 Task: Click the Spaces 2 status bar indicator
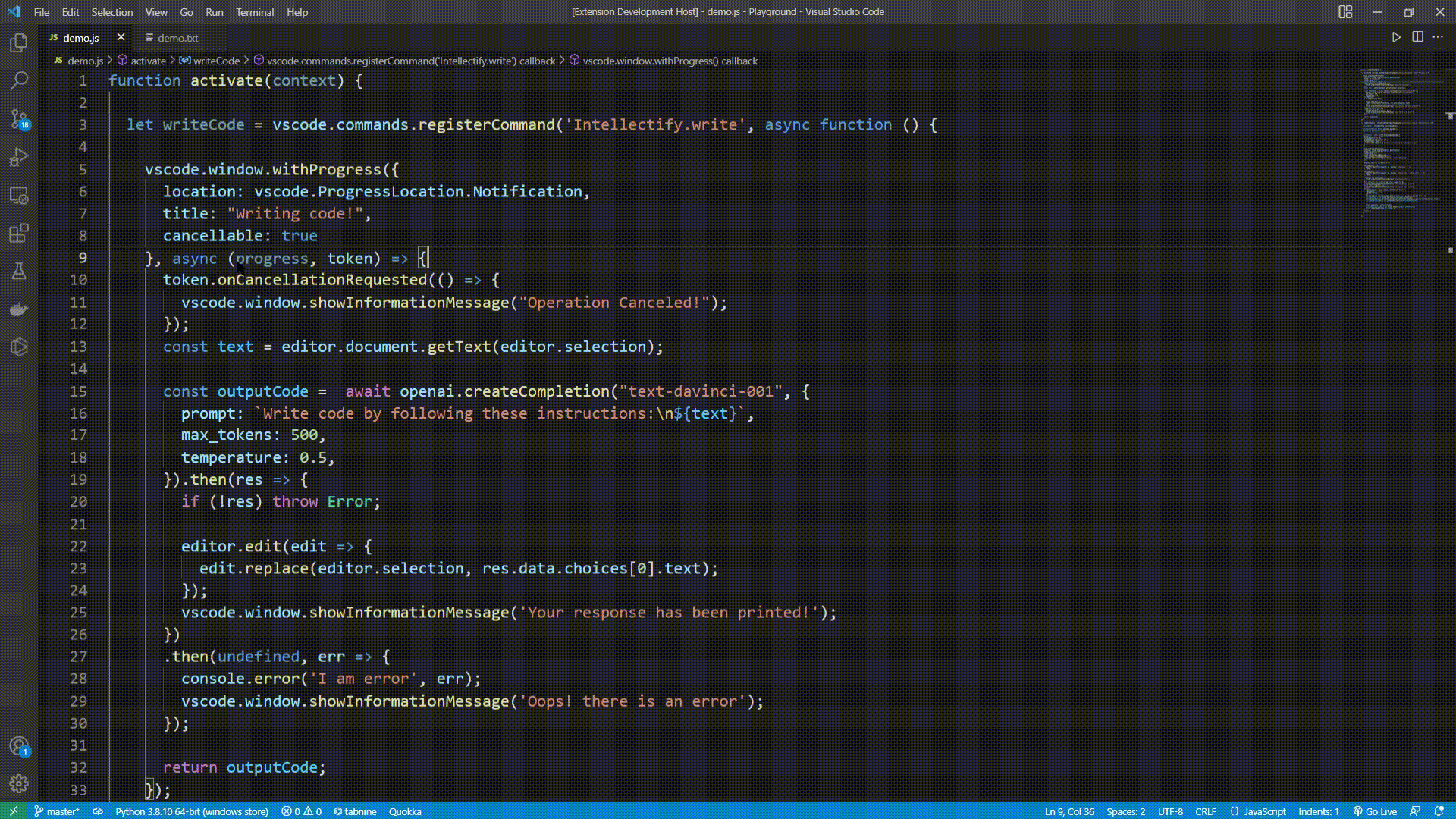pos(1128,811)
